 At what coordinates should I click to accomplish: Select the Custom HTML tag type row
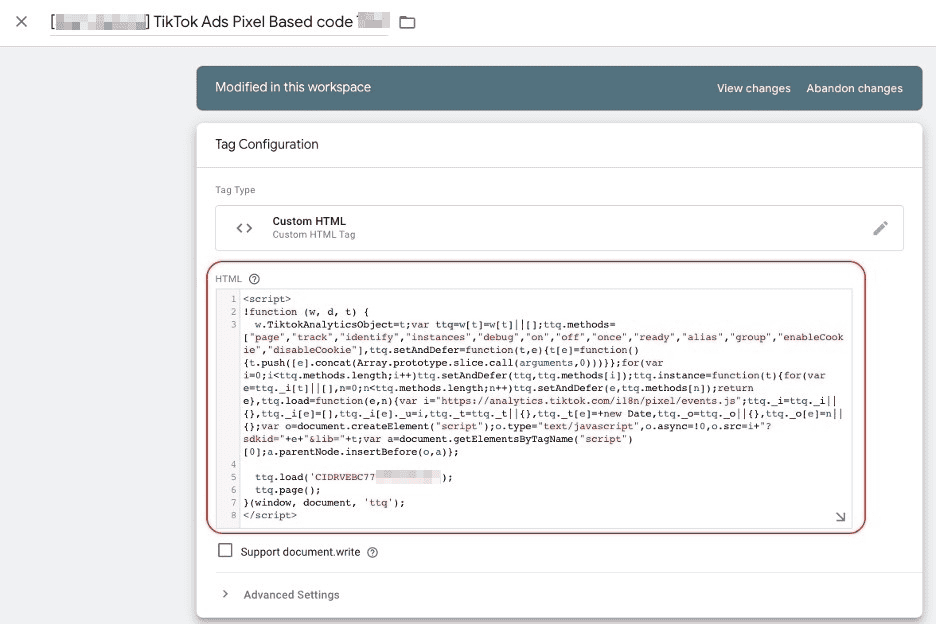coord(559,228)
